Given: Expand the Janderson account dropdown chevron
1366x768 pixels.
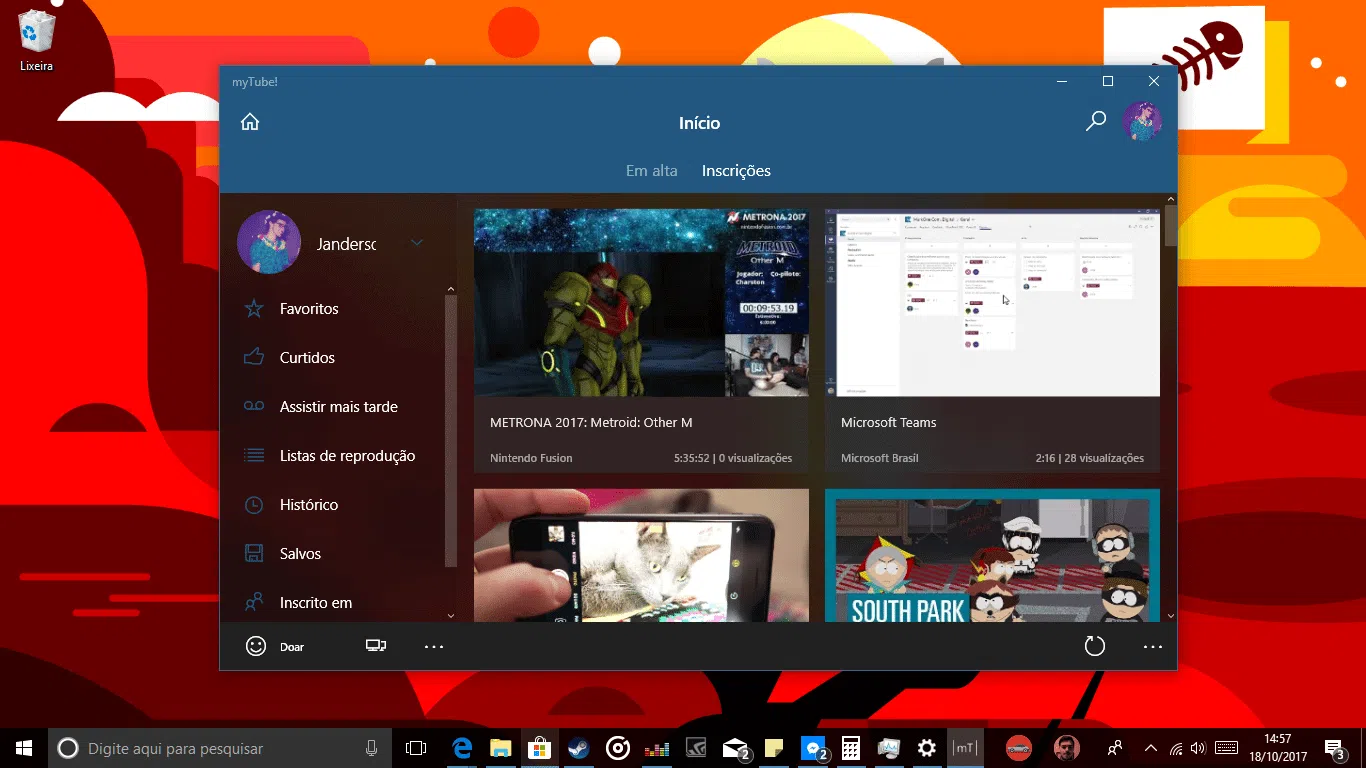Looking at the screenshot, I should click(x=417, y=243).
